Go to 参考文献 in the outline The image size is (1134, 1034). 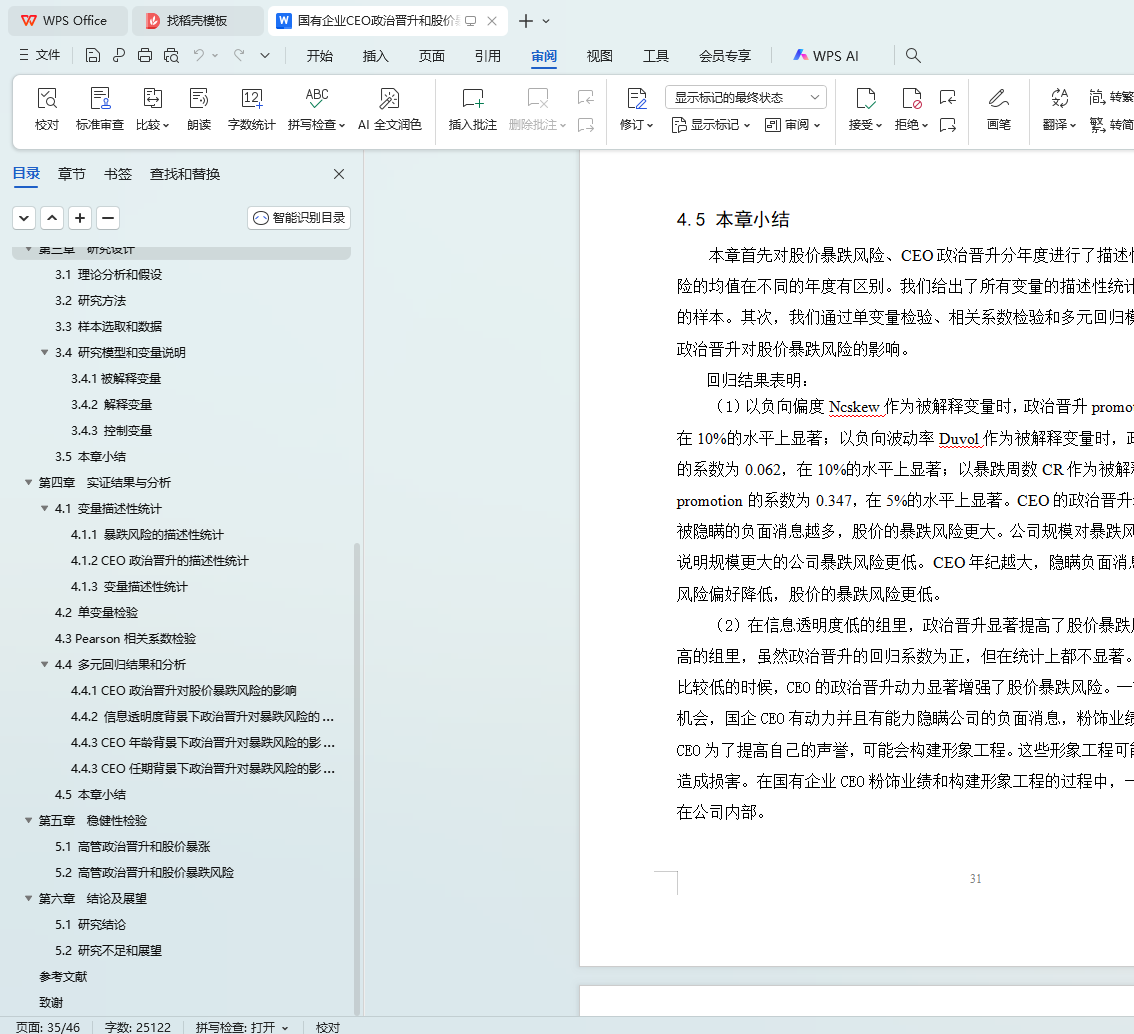[x=63, y=977]
